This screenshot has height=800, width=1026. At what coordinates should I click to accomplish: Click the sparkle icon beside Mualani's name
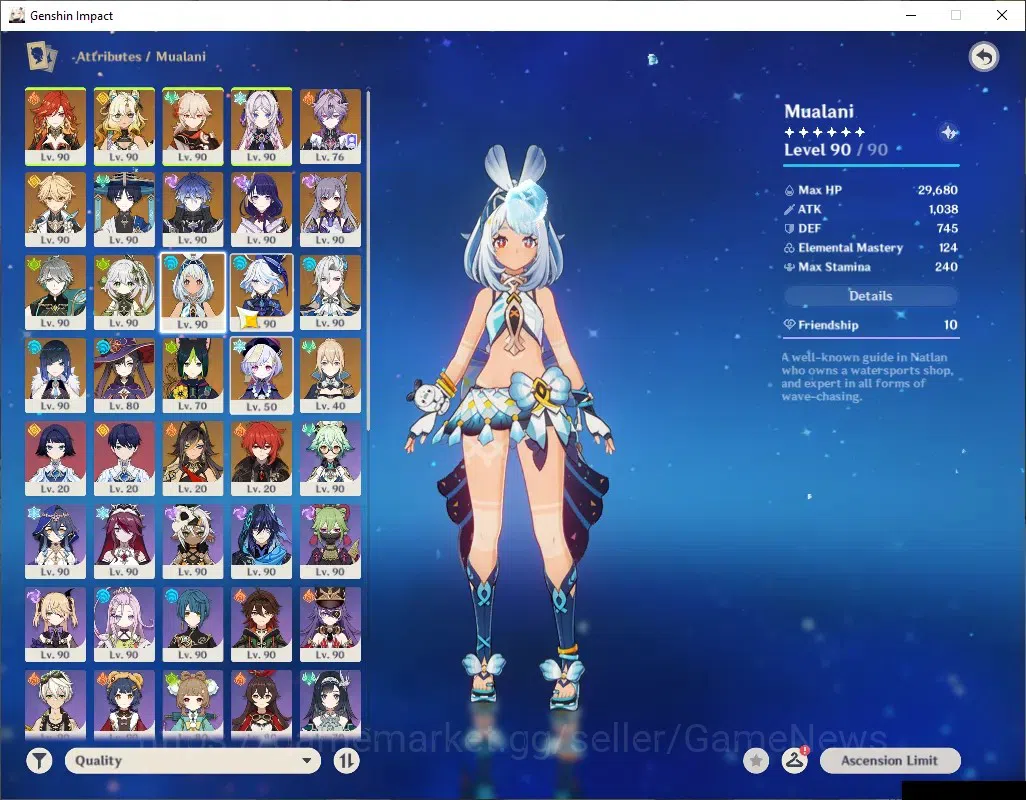coord(949,133)
